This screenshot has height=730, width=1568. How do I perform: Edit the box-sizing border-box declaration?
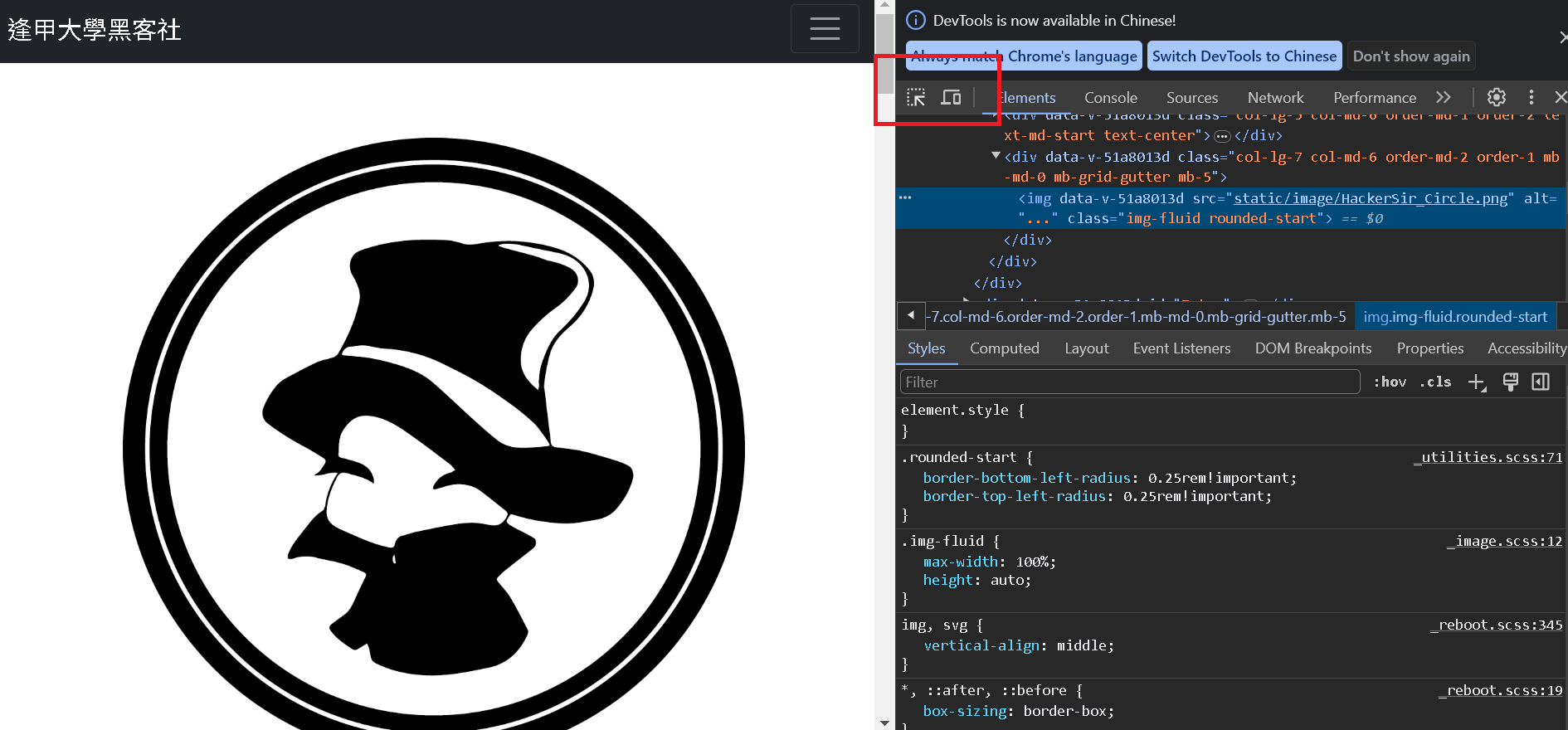coord(1018,711)
